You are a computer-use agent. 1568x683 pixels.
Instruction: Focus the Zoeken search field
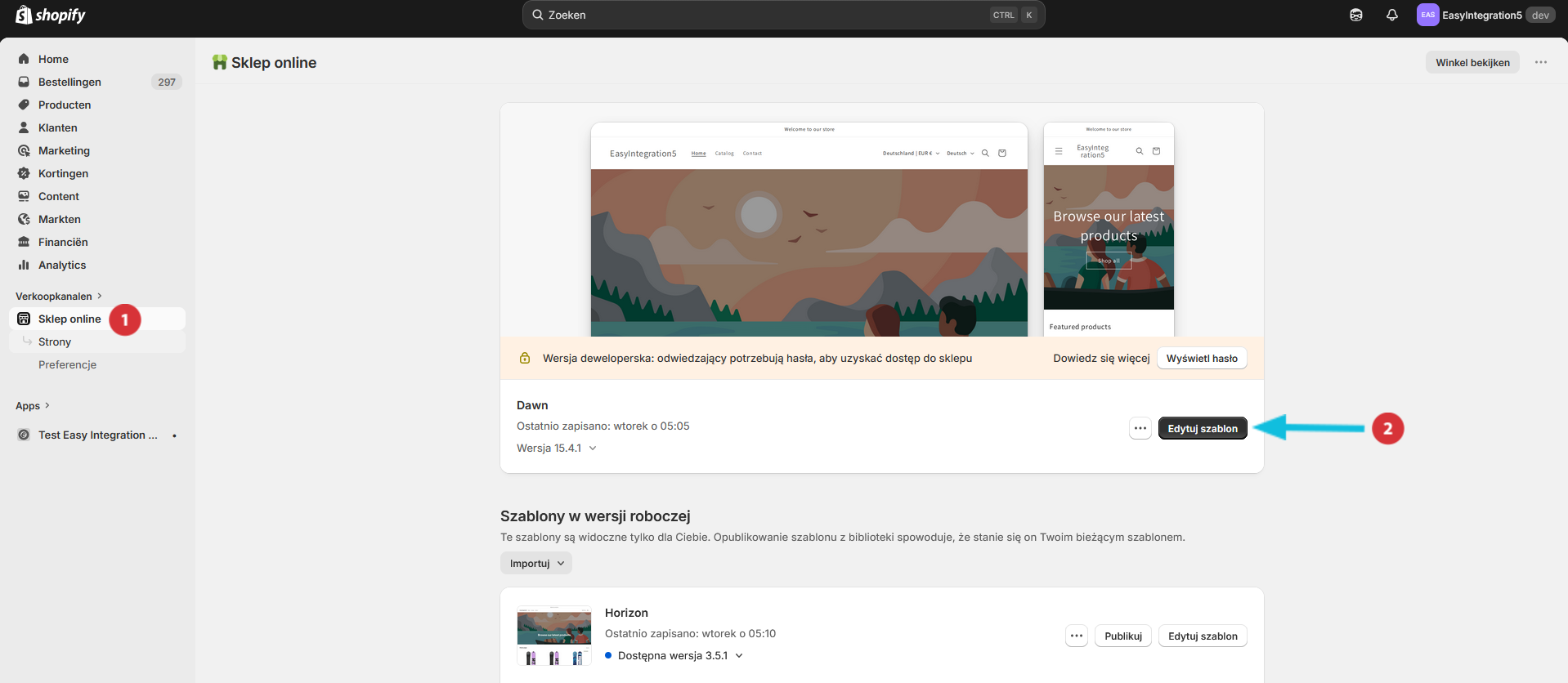(x=783, y=15)
